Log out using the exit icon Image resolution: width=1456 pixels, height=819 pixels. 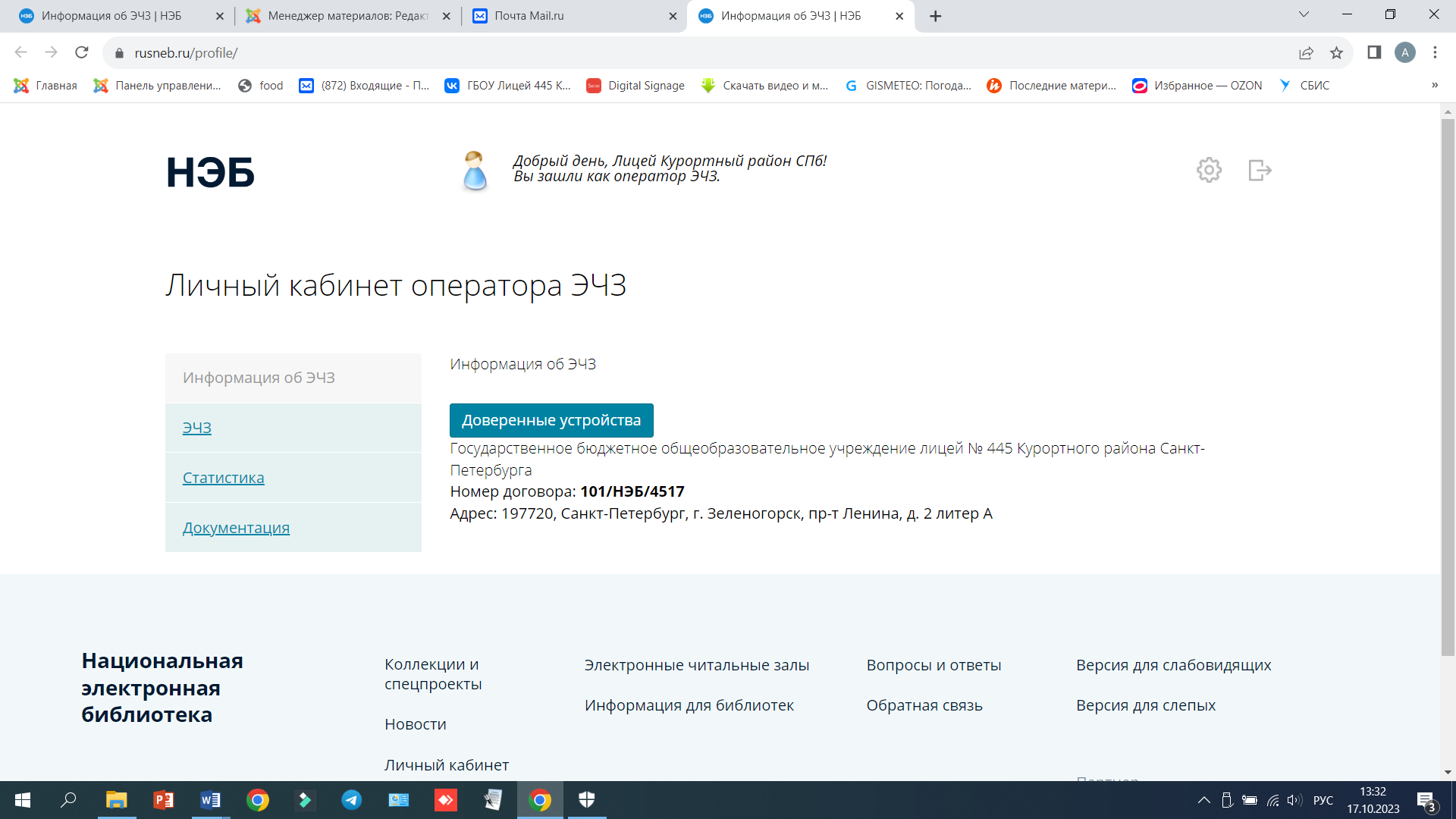tap(1260, 170)
